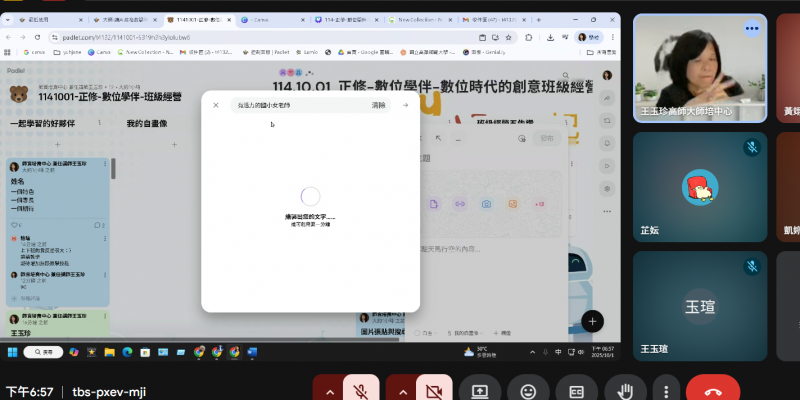The width and height of the screenshot is (800, 400).
Task: Open the 白色 post color dropdown
Action: (425, 333)
